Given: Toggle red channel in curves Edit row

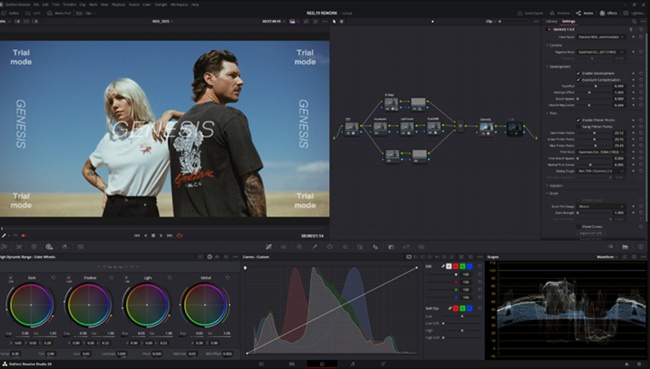Looking at the screenshot, I should pos(456,266).
